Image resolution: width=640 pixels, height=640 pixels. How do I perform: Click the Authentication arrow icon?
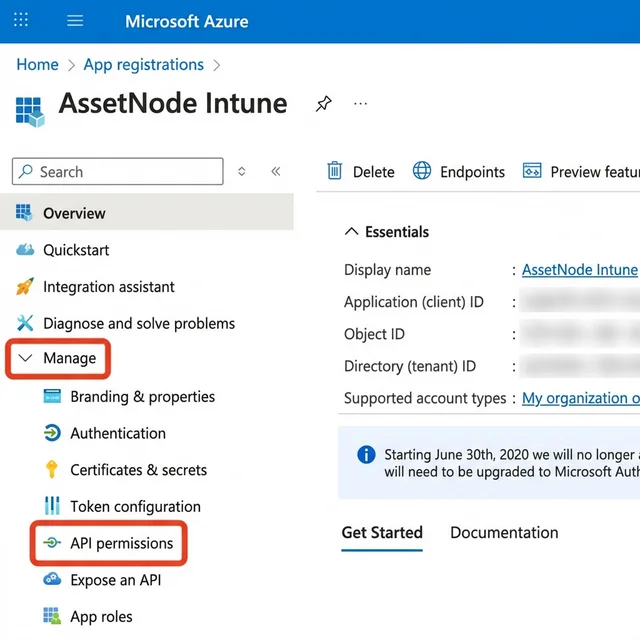click(52, 433)
